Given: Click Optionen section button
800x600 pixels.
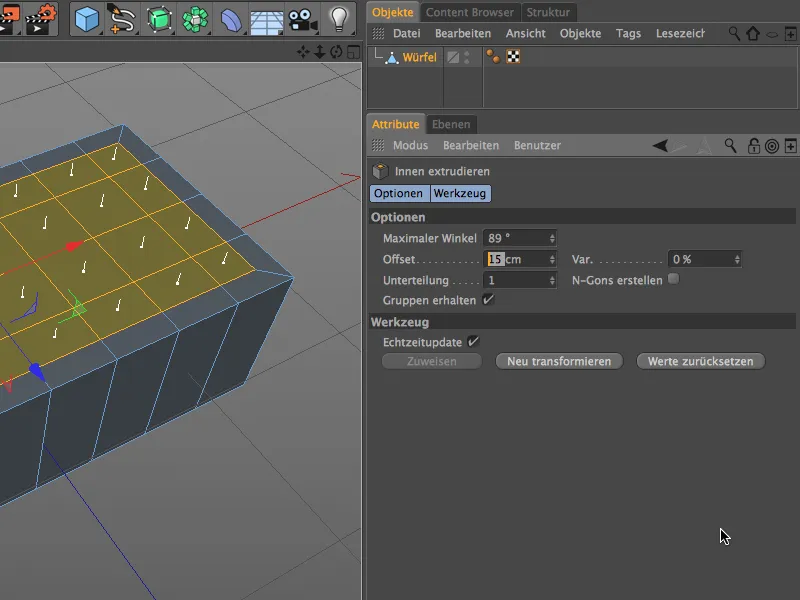Looking at the screenshot, I should coord(400,193).
